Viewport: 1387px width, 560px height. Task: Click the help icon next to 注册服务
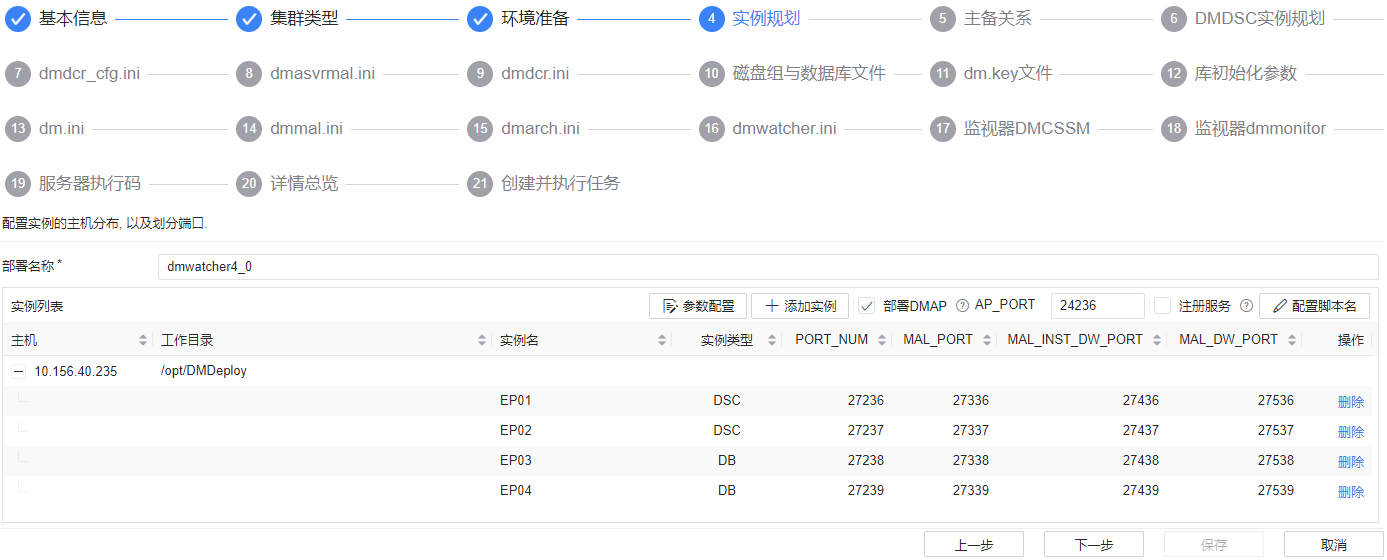click(1246, 306)
